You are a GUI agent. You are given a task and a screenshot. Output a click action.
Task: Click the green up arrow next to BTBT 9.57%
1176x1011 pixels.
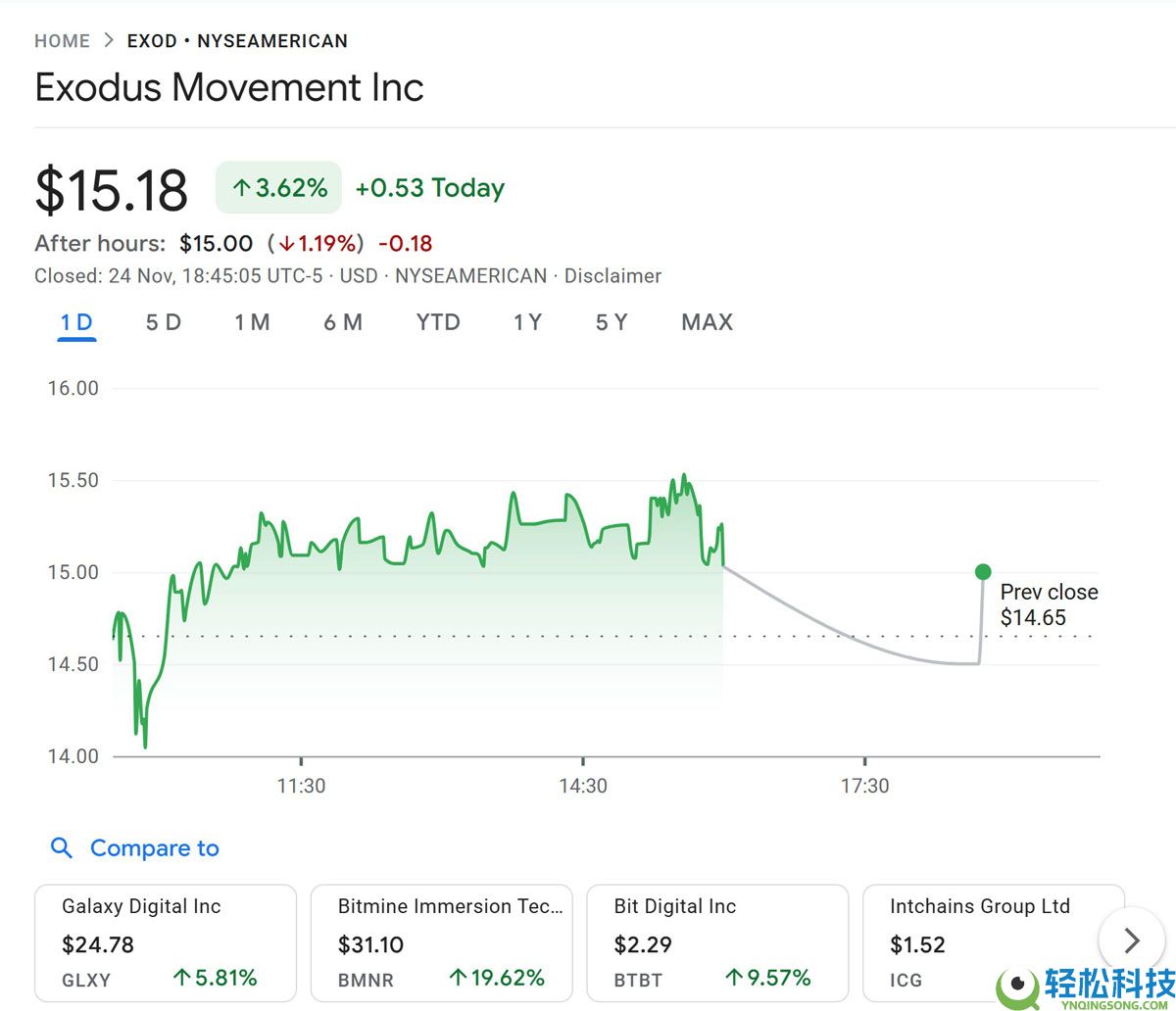(732, 978)
